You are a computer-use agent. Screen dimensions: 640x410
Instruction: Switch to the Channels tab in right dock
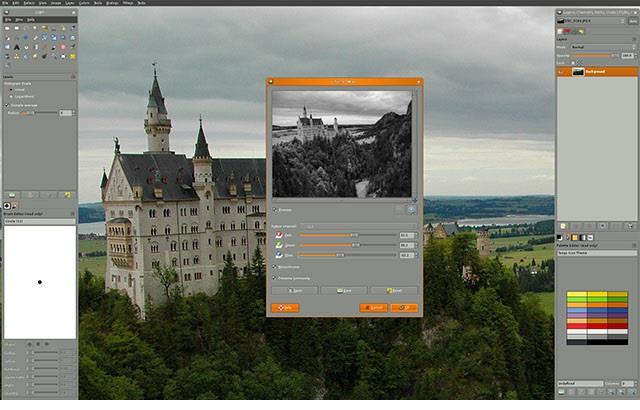pos(567,31)
